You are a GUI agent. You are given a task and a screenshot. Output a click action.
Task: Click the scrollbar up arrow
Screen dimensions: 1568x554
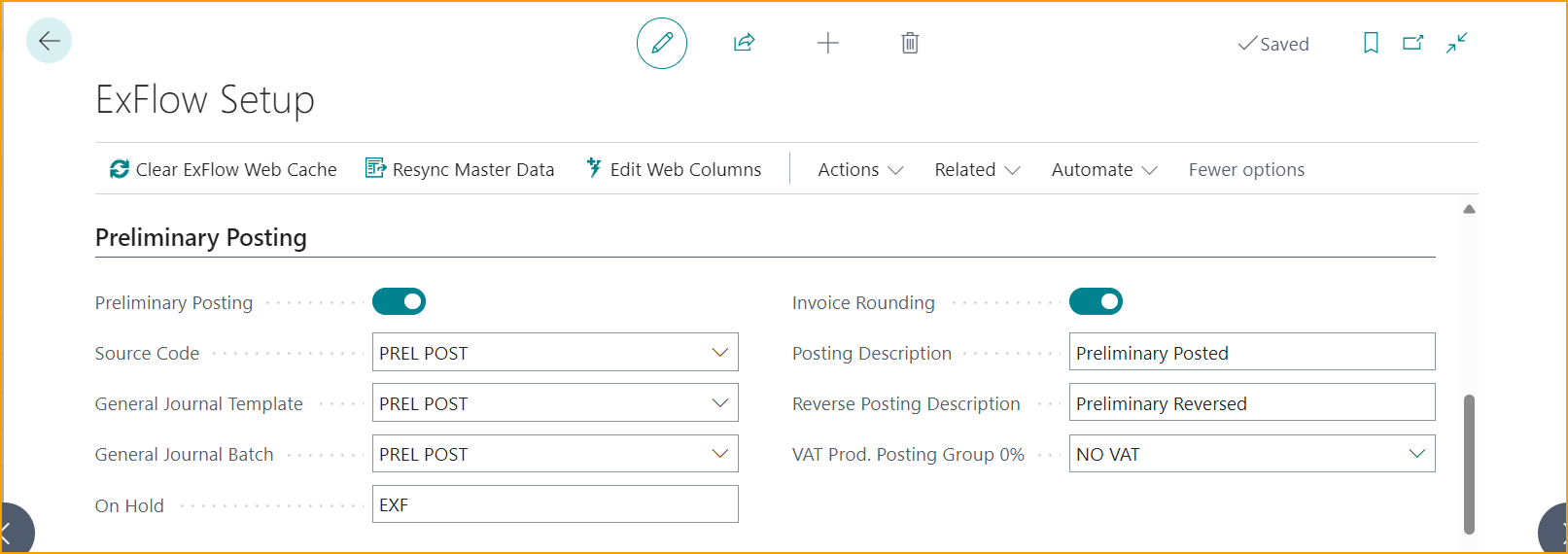click(1469, 209)
